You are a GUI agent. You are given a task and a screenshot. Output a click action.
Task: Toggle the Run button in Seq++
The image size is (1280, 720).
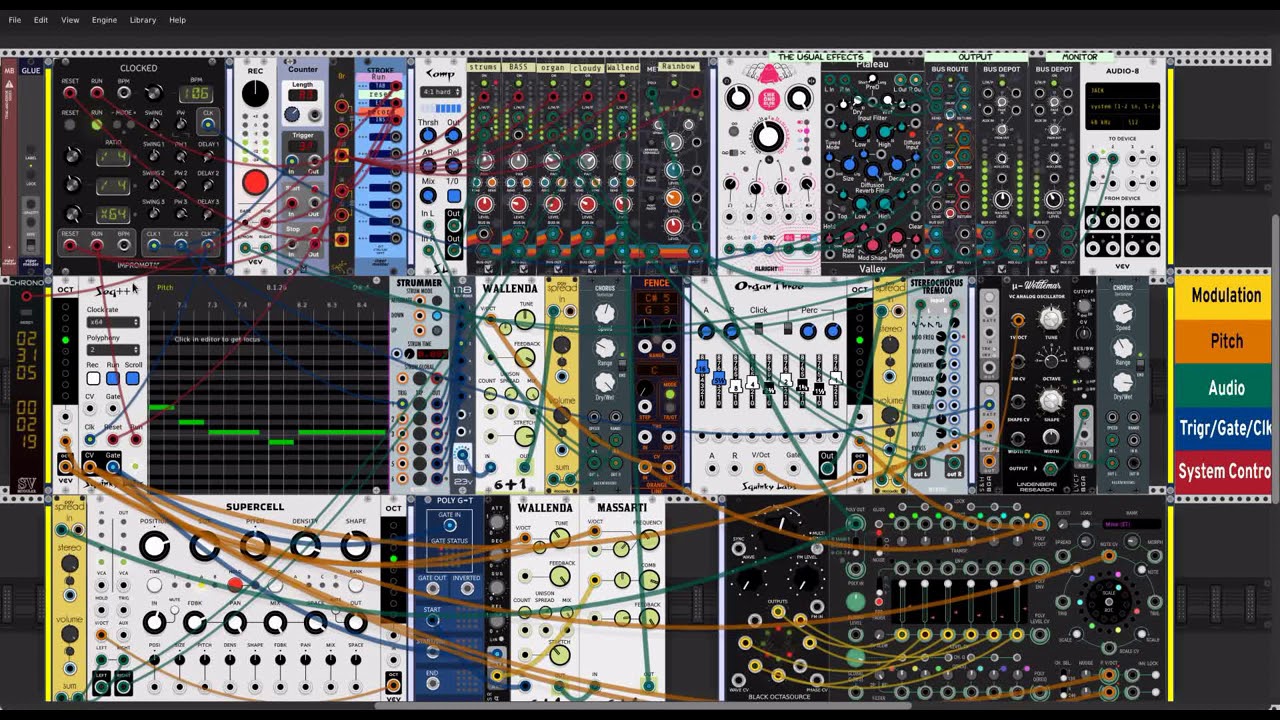point(113,378)
